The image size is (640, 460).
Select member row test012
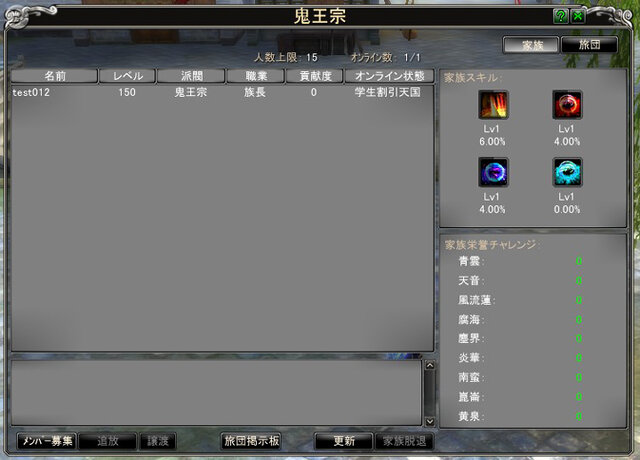[222, 92]
